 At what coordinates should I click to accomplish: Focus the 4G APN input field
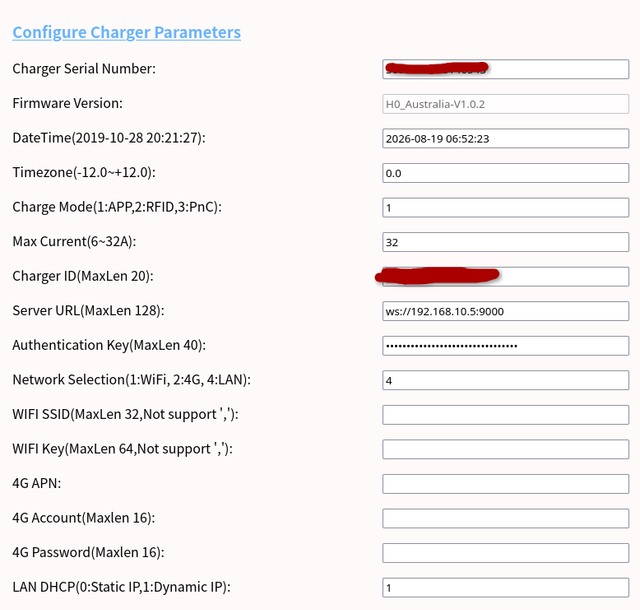[506, 484]
